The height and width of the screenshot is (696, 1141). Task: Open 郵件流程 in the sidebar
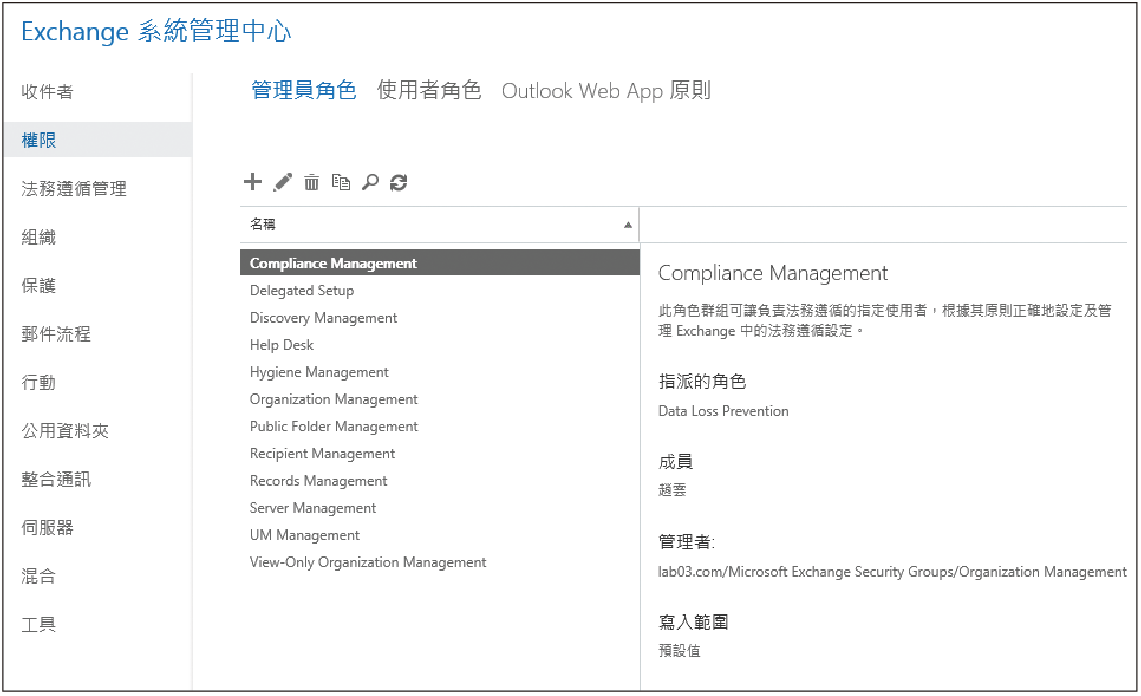56,334
